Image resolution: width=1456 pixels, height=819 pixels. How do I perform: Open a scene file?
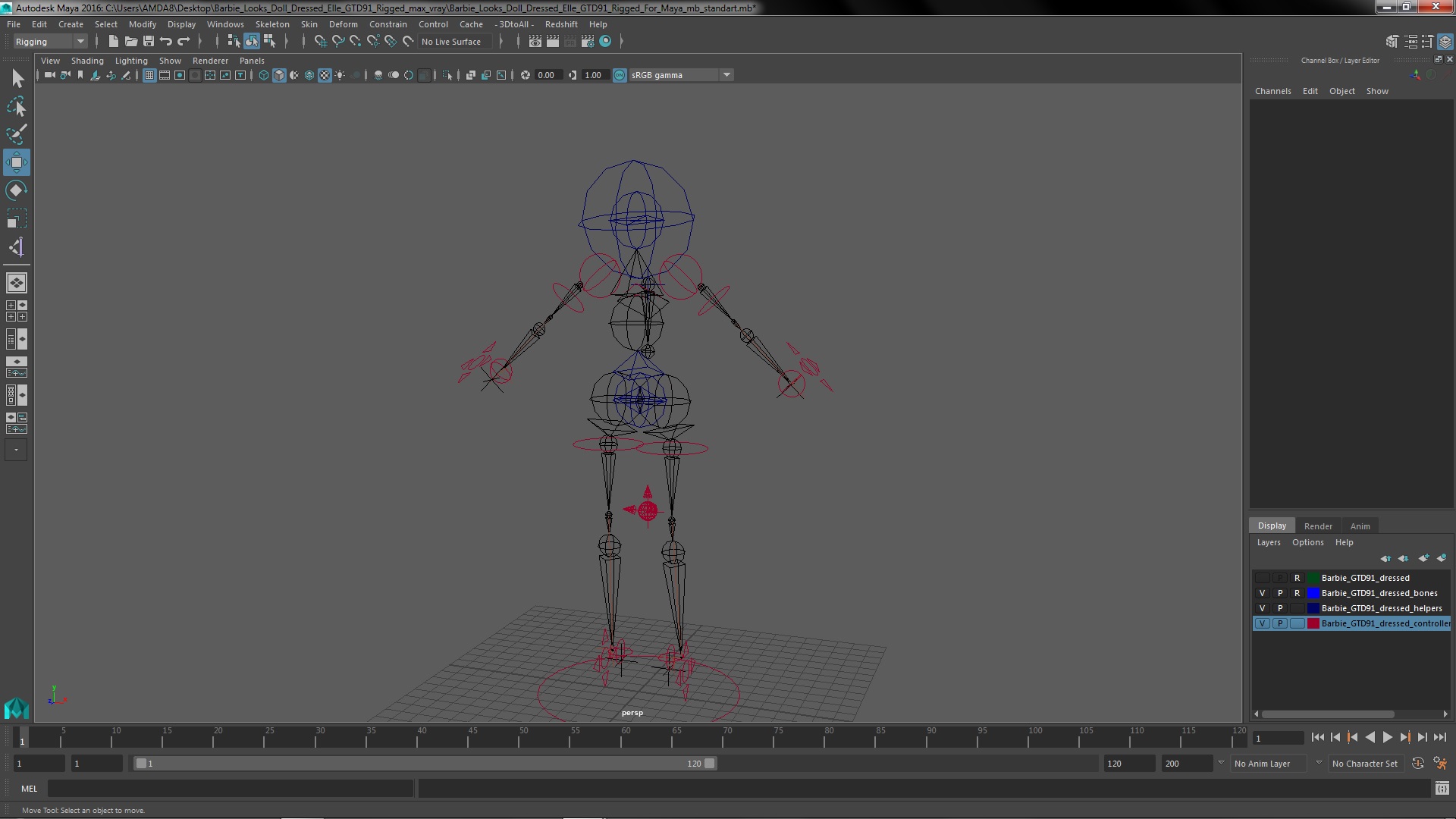[130, 42]
